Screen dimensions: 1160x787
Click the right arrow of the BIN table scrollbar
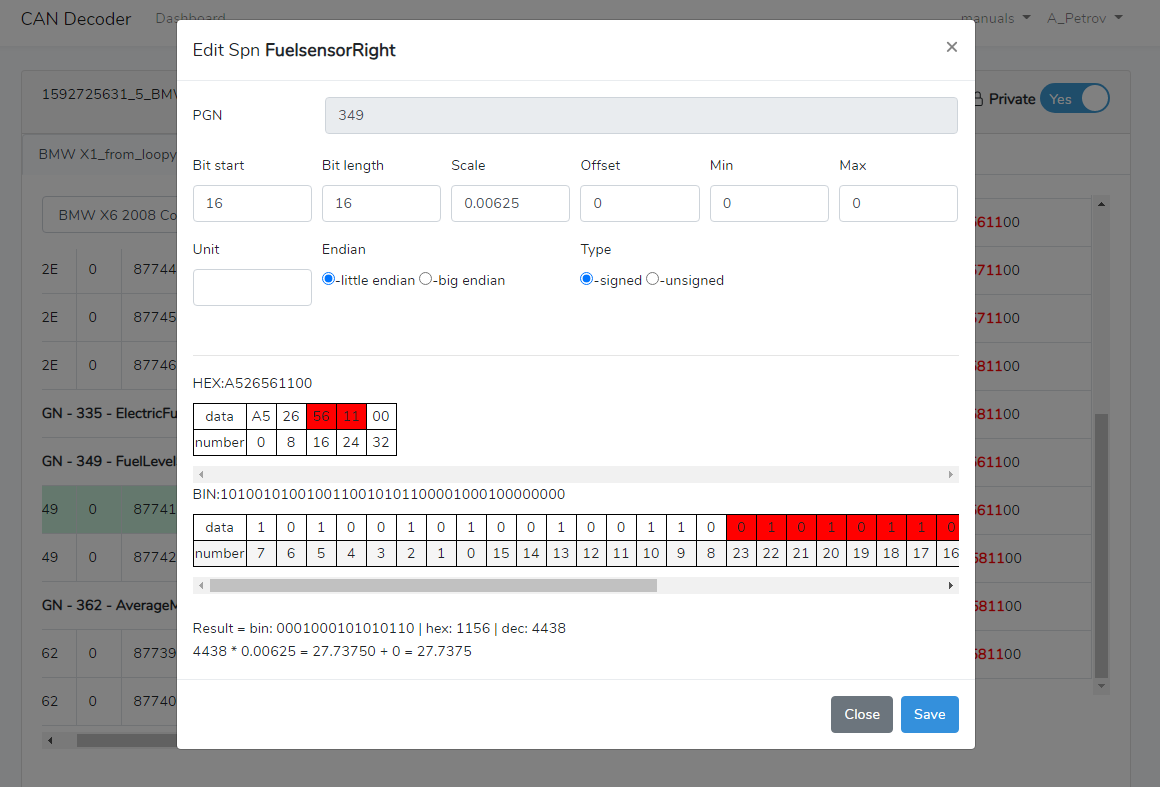click(x=950, y=585)
